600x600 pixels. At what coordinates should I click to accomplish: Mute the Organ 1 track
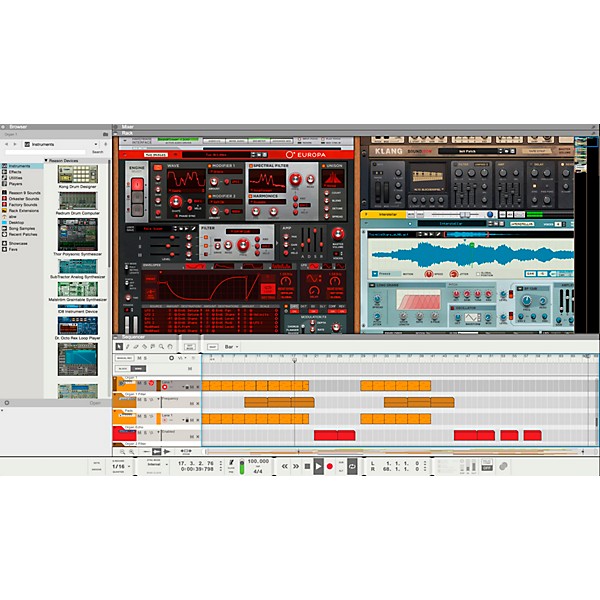coord(139,383)
